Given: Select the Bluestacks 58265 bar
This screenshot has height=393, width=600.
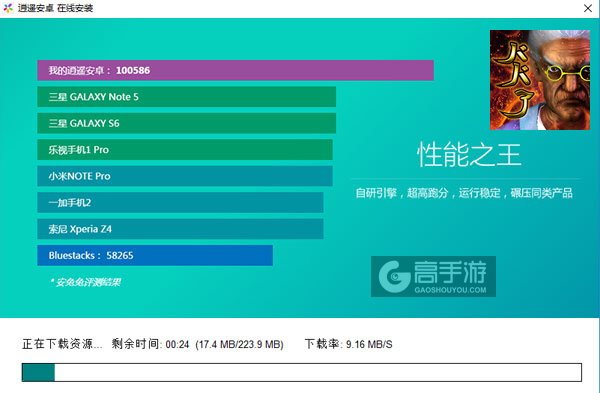Looking at the screenshot, I should (155, 255).
